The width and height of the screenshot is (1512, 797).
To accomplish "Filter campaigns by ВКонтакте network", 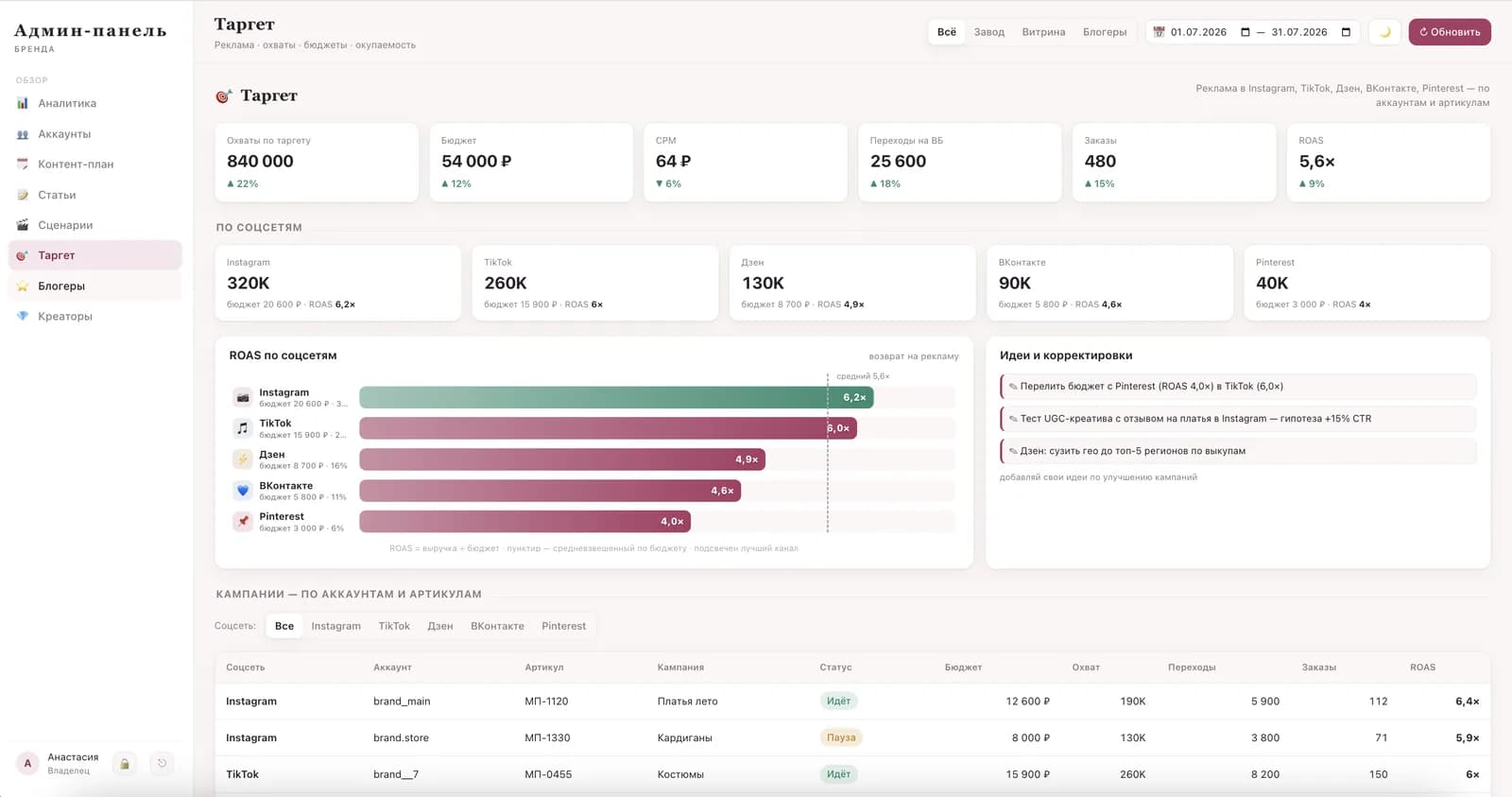I will click(497, 626).
